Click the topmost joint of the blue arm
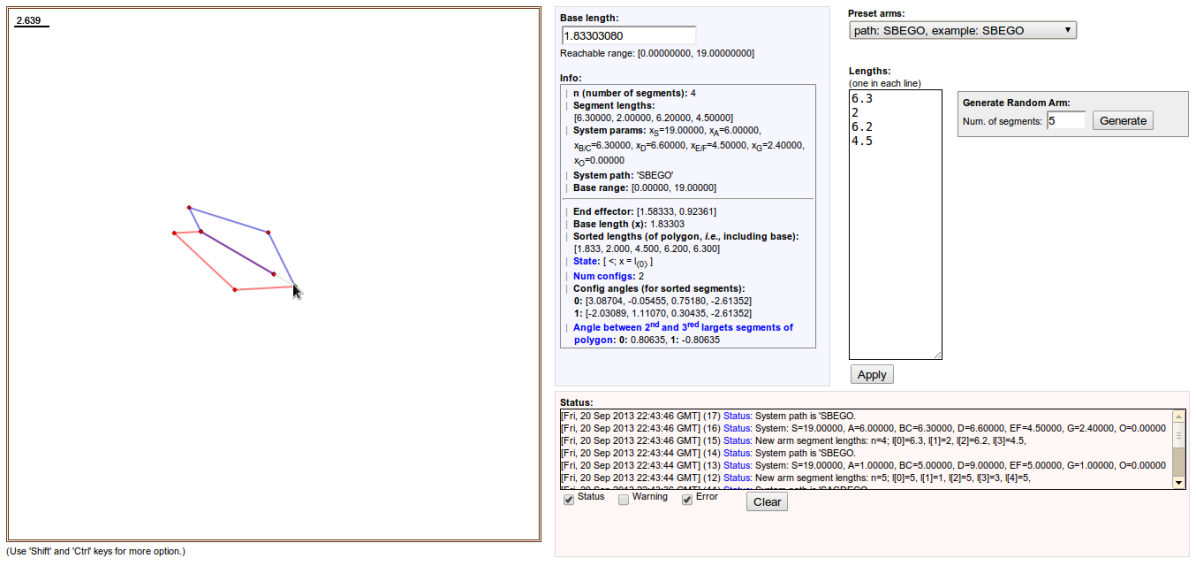The height and width of the screenshot is (566, 1196). 189,208
